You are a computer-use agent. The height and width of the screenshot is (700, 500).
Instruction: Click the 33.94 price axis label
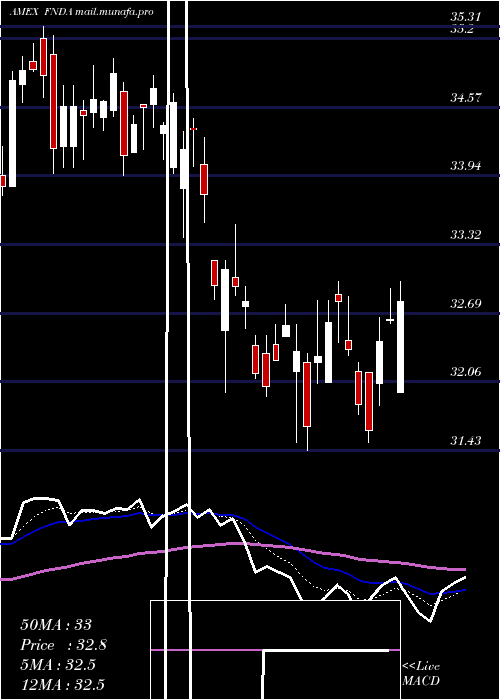(465, 166)
